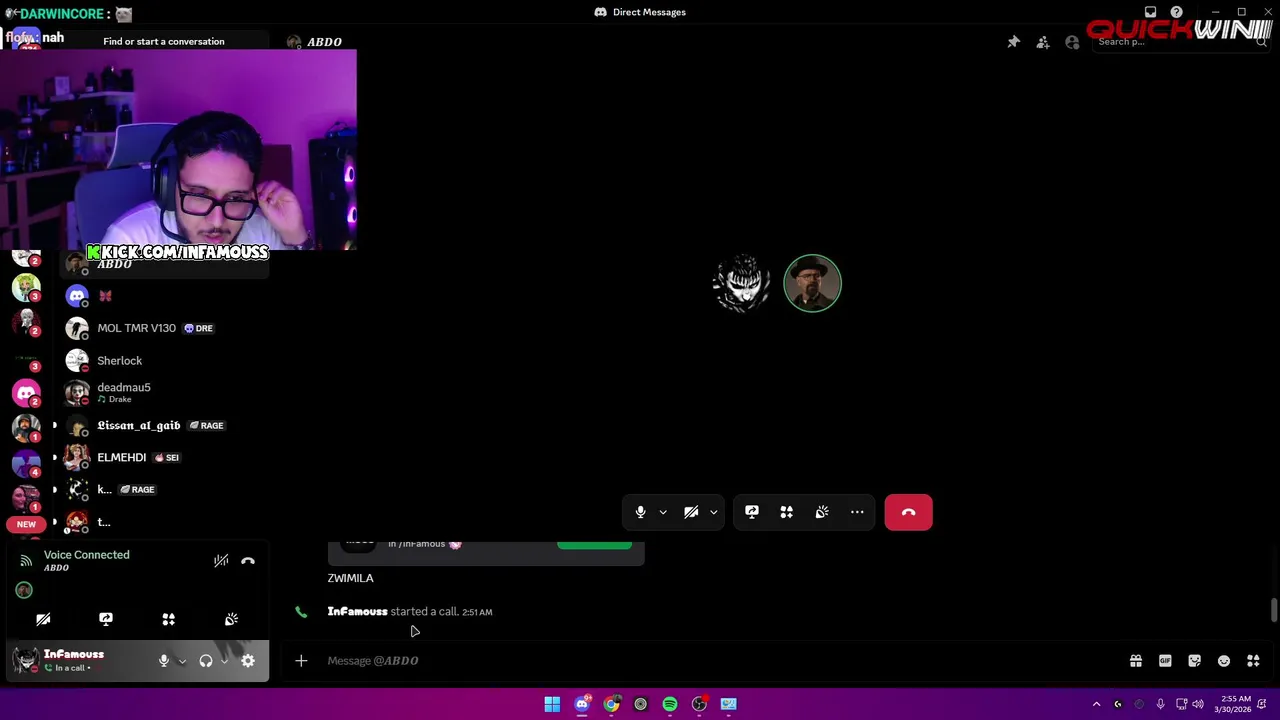This screenshot has width=1280, height=720.
Task: Mute mic in user panel
Action: [164, 661]
